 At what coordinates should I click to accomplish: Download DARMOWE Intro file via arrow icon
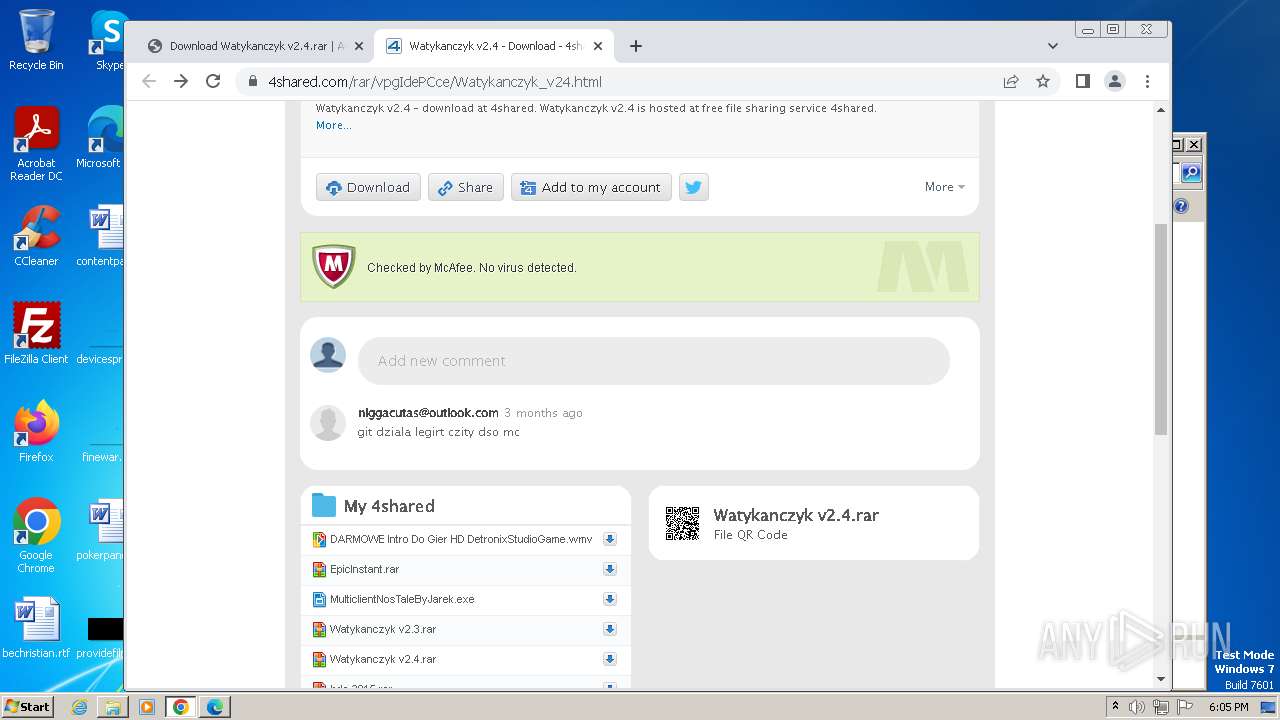coord(609,539)
